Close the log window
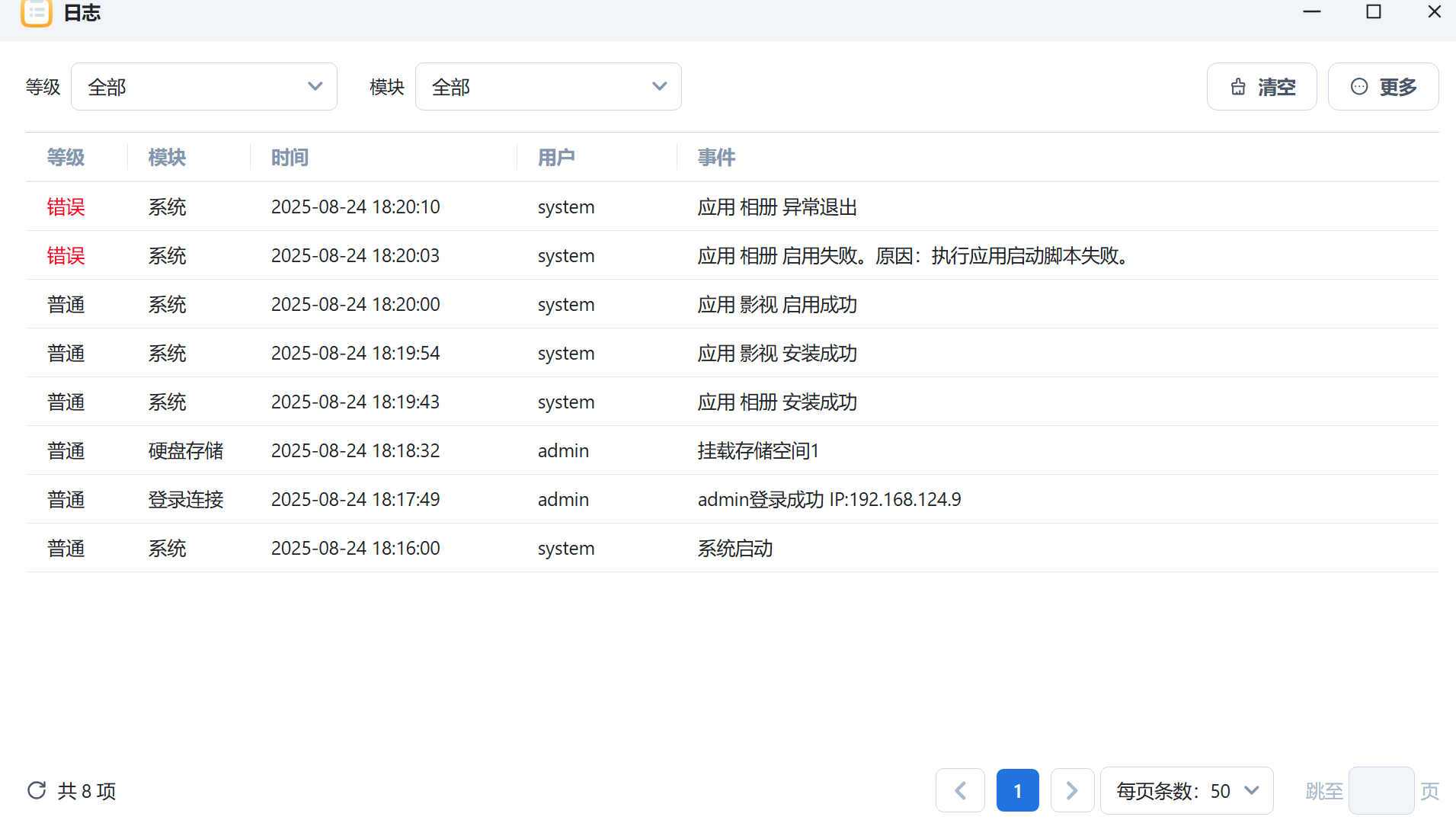Viewport: 1456px width, 823px height. coord(1434,12)
